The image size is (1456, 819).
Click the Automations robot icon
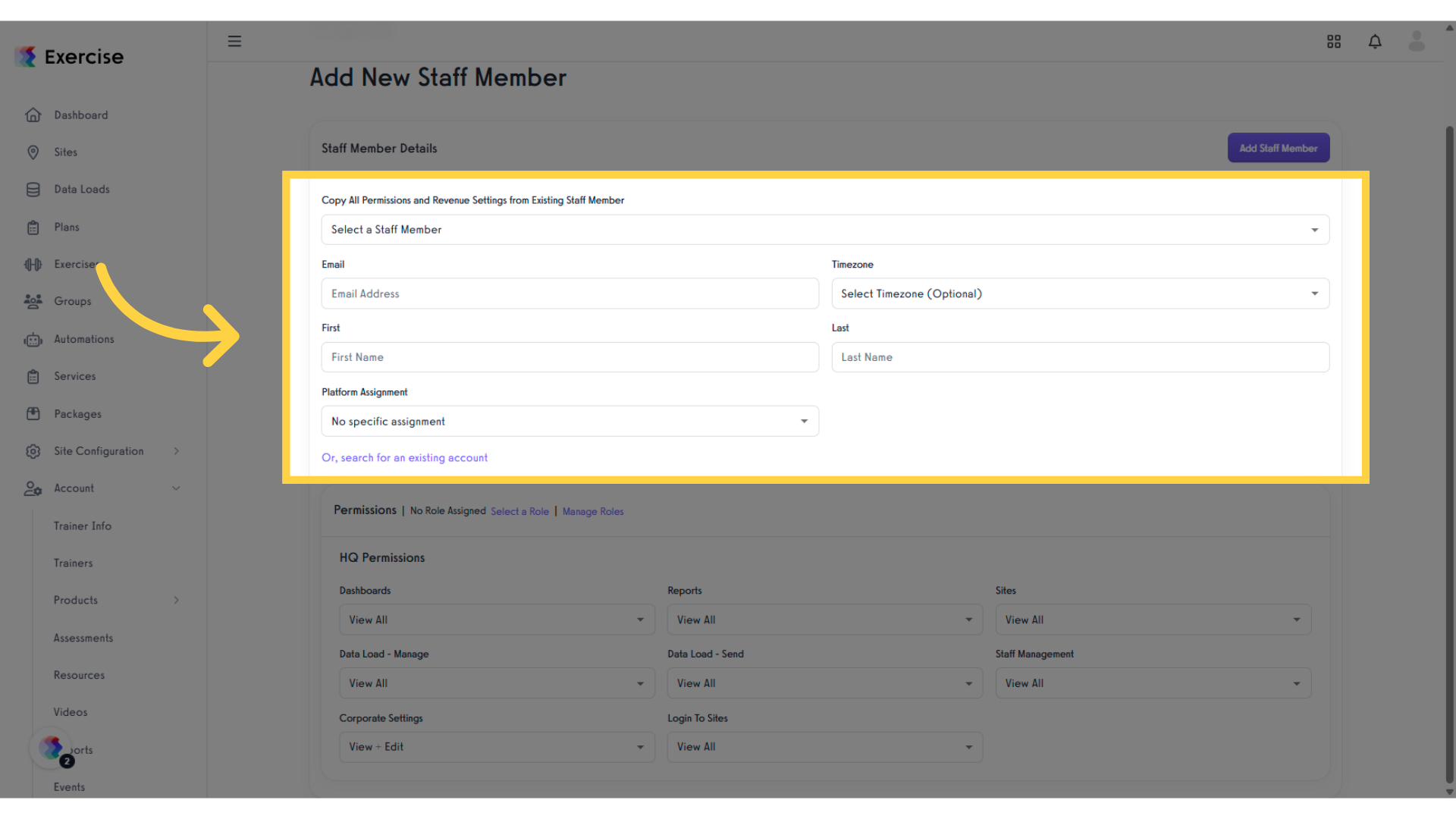pos(33,340)
